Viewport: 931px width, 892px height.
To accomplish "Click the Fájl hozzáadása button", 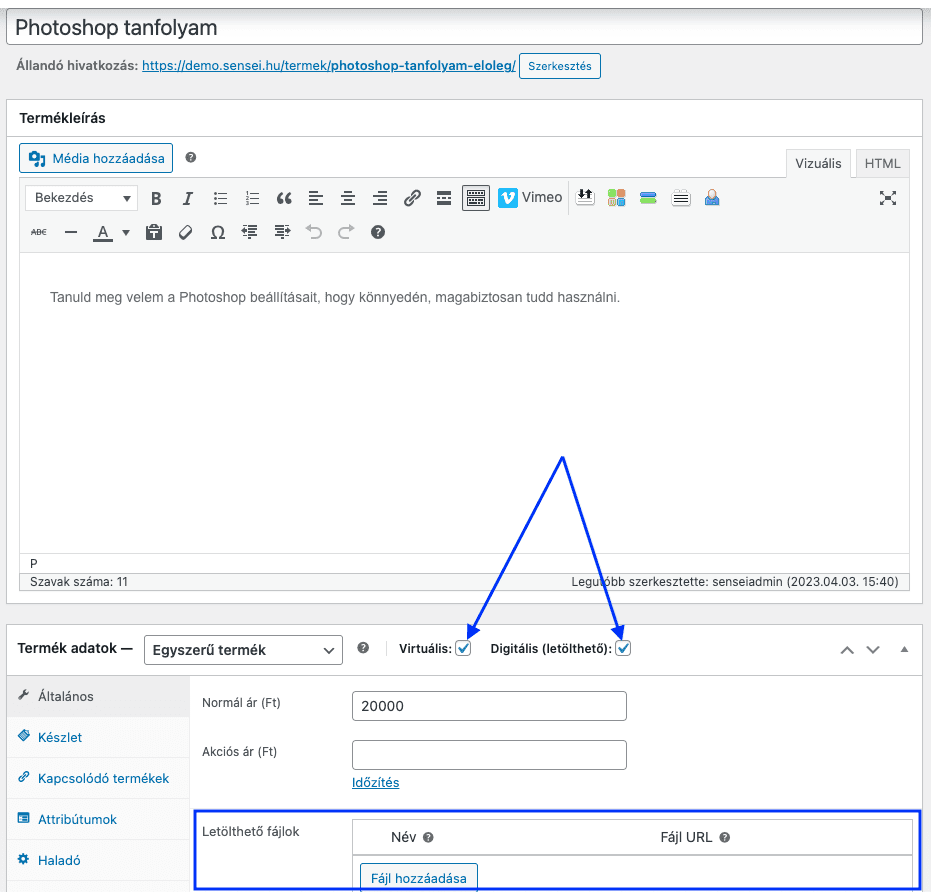I will 419,878.
